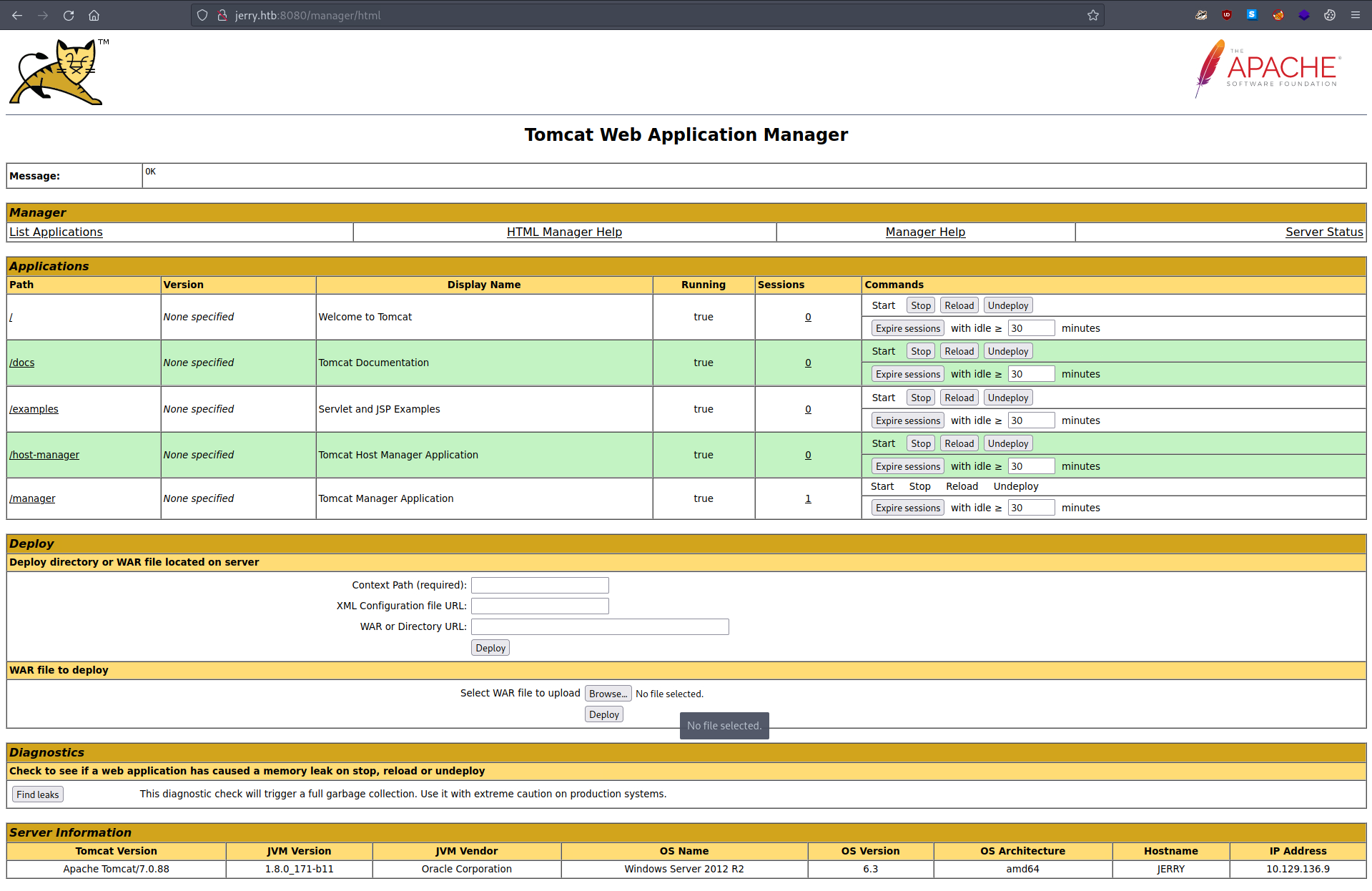Screen dimensions: 1372x891
Task: Click the URL address bar
Action: [x=647, y=15]
